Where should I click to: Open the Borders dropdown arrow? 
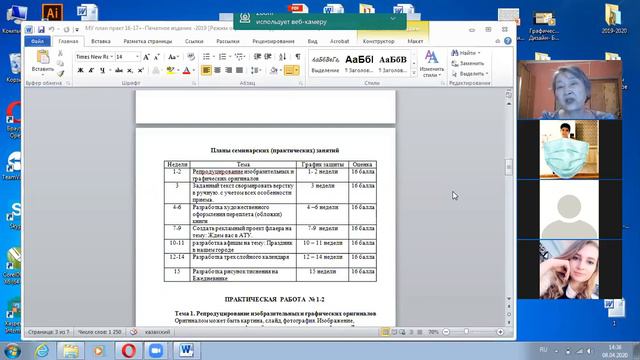pos(297,70)
